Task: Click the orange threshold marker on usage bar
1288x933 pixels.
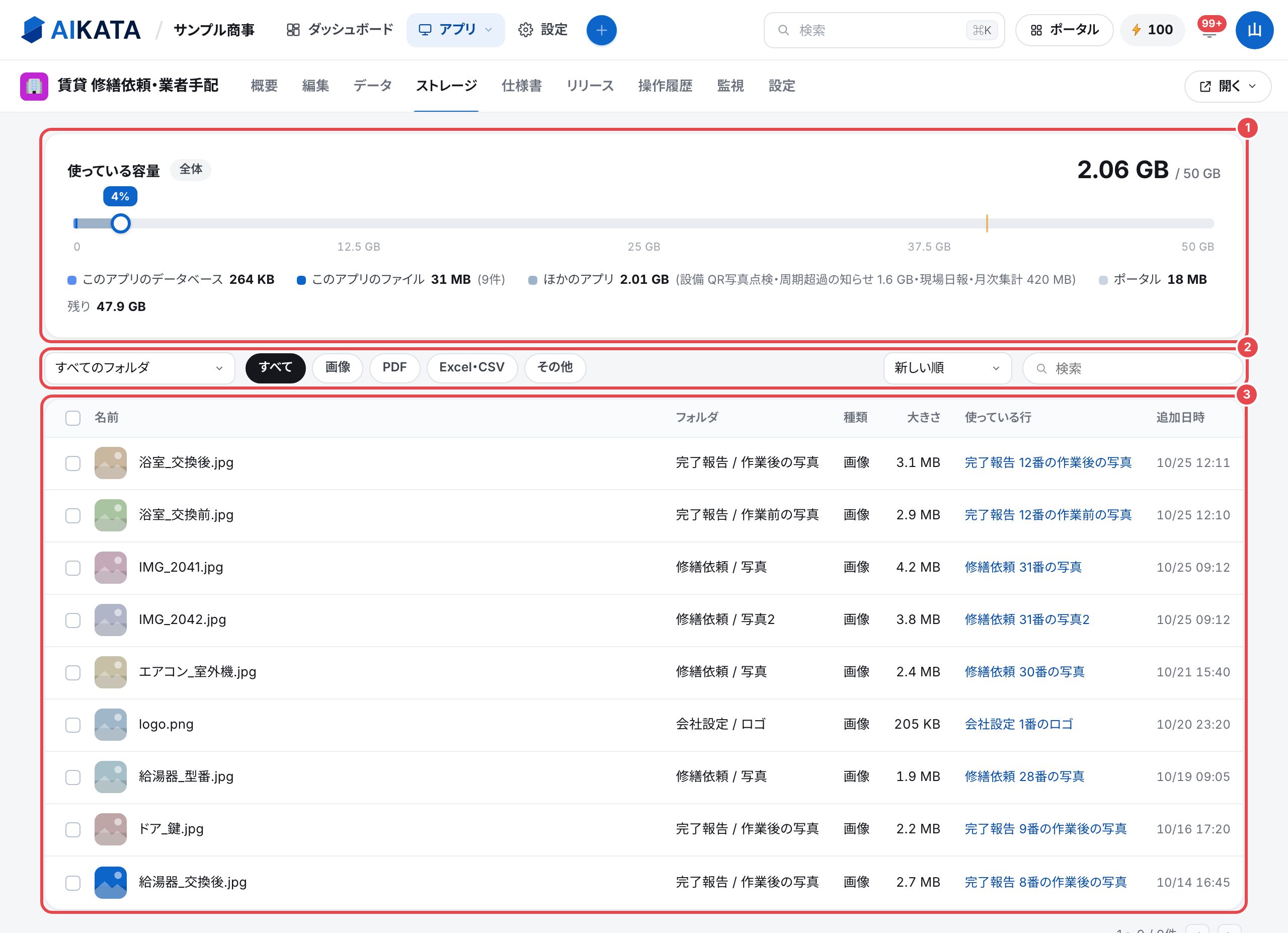Action: pos(987,224)
